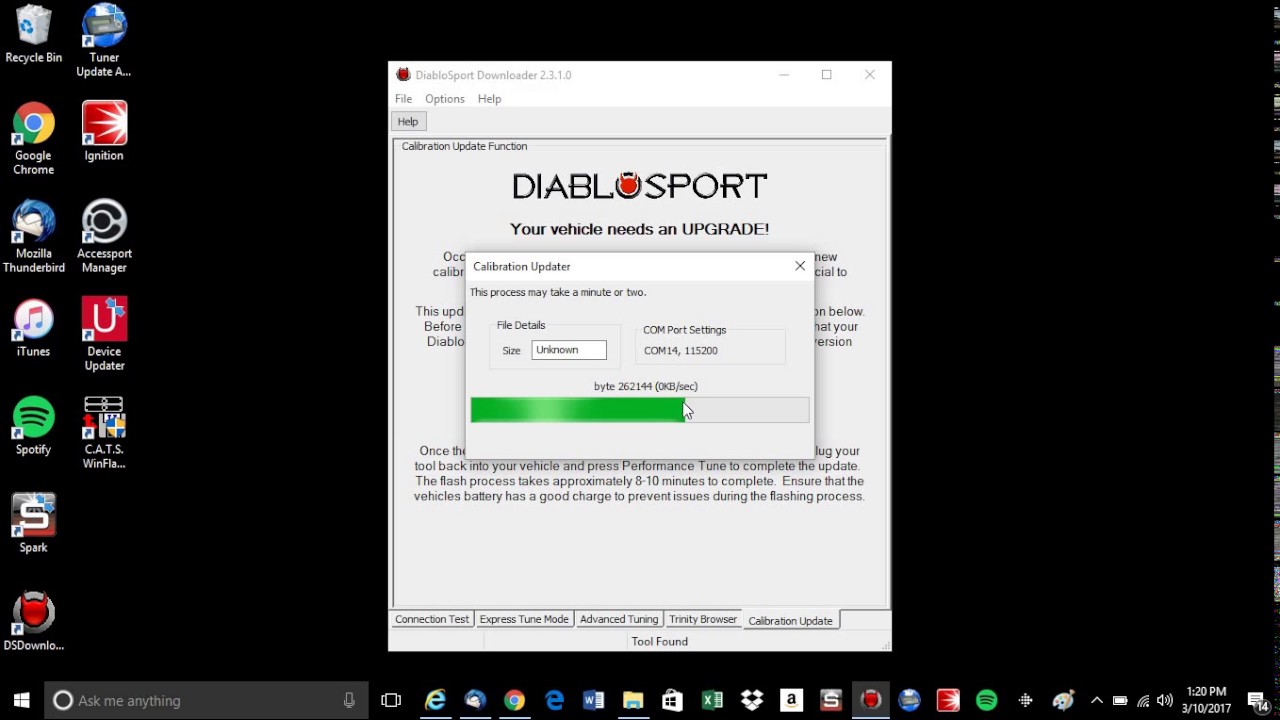1280x720 pixels.
Task: Click the Tool Found status text
Action: [660, 642]
